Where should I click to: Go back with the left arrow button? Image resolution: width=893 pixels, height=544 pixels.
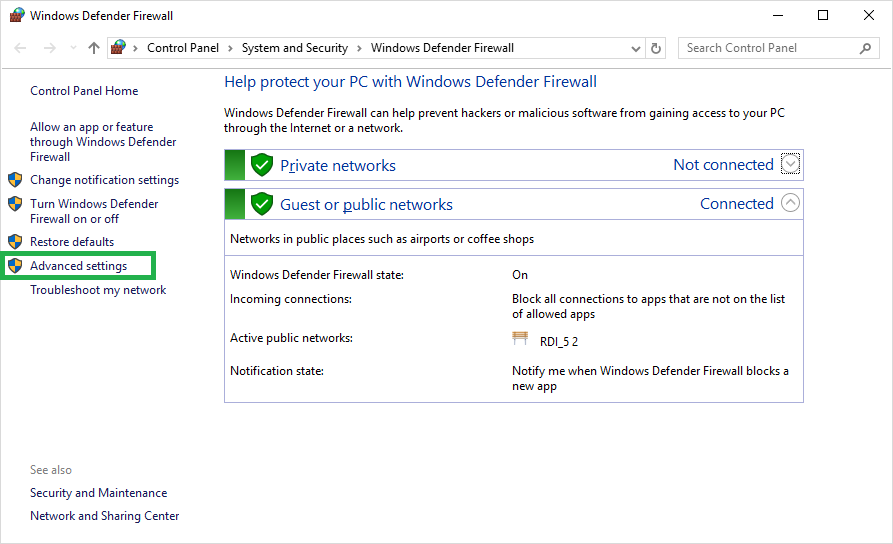21,48
